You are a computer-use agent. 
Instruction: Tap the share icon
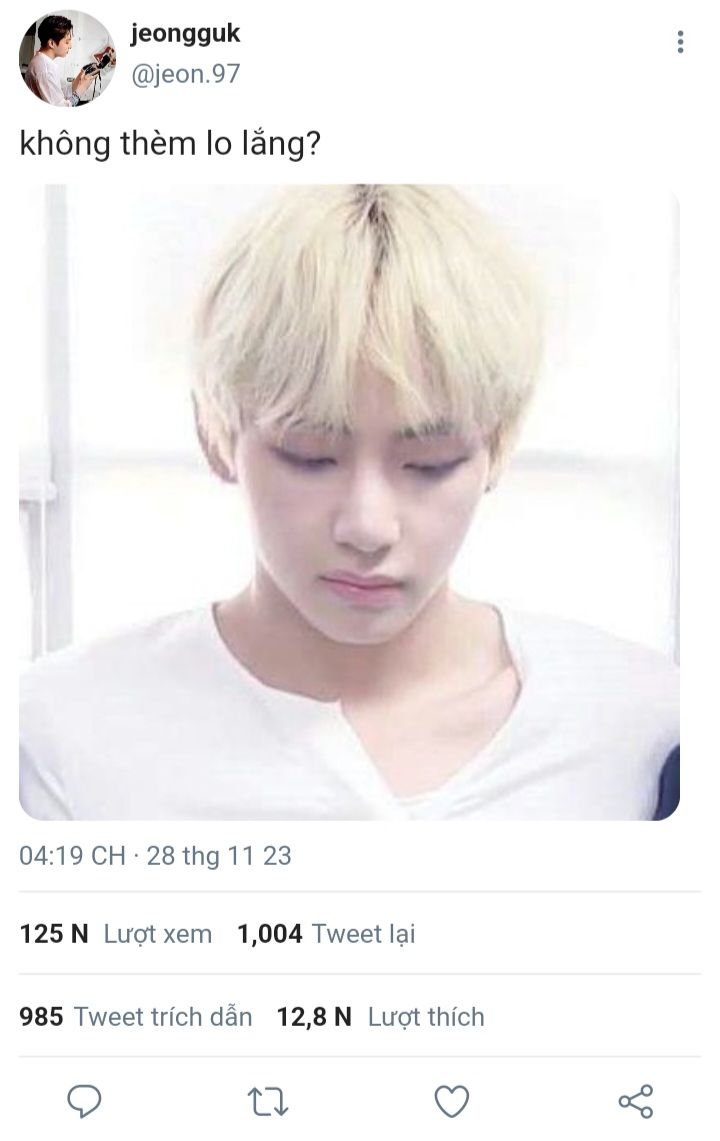coord(636,1101)
